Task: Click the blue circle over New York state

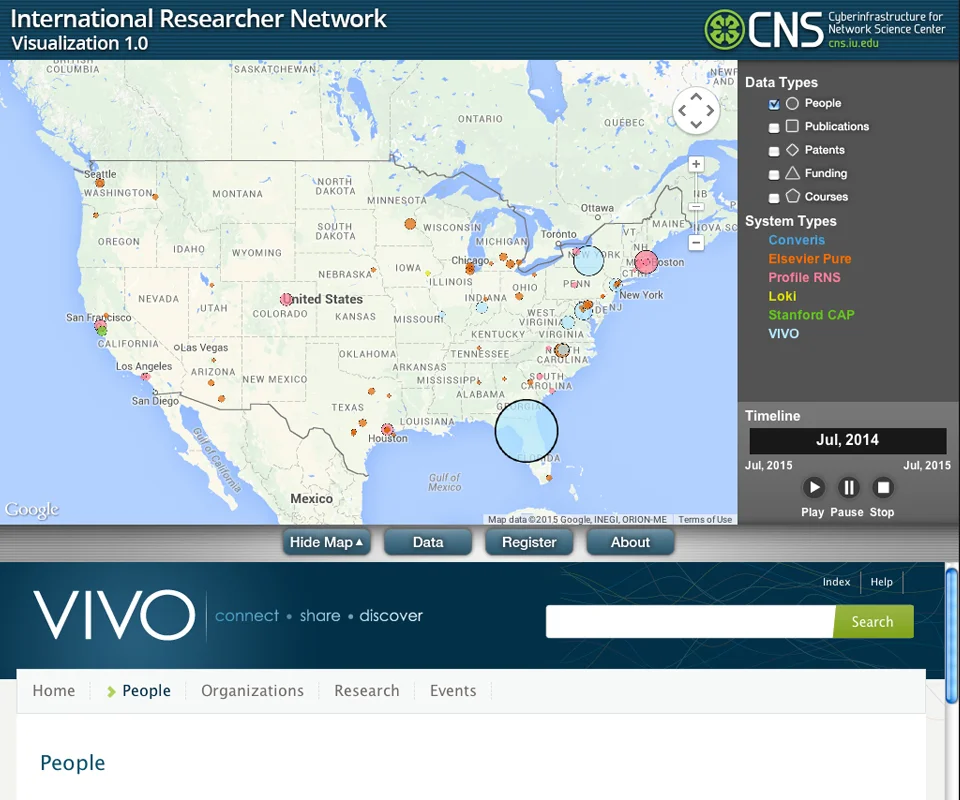Action: pyautogui.click(x=588, y=260)
